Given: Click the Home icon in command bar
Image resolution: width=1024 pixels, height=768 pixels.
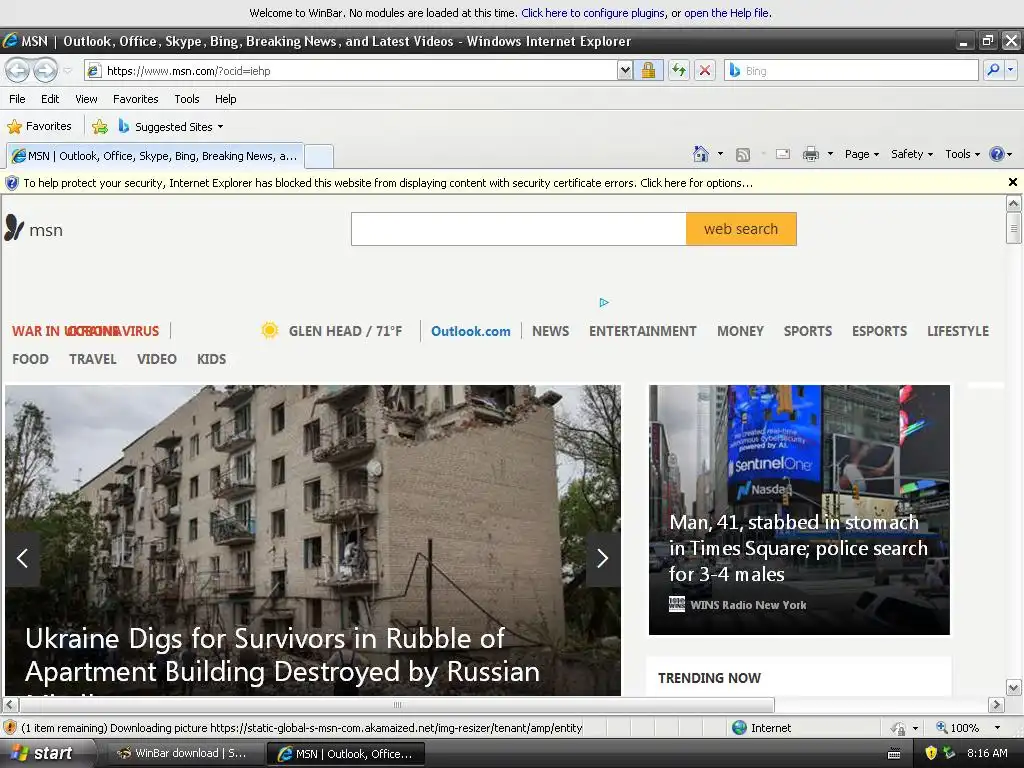Looking at the screenshot, I should tap(701, 154).
